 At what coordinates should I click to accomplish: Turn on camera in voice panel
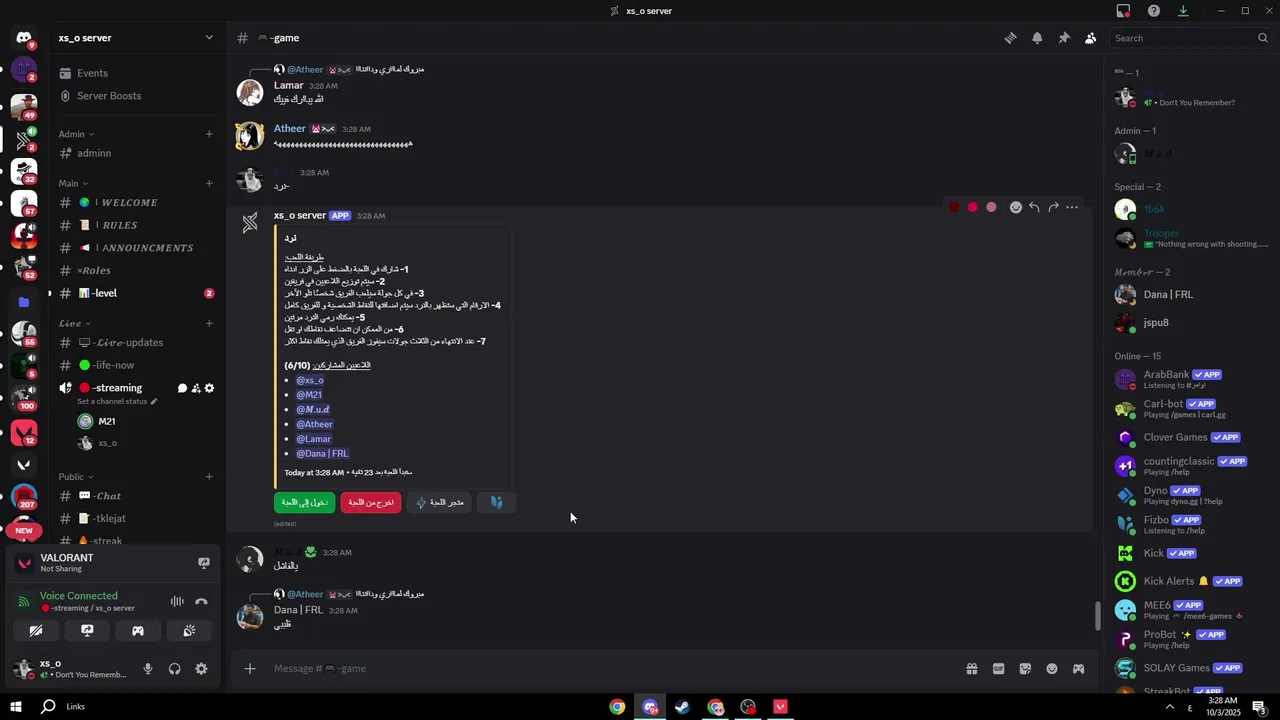(x=36, y=631)
